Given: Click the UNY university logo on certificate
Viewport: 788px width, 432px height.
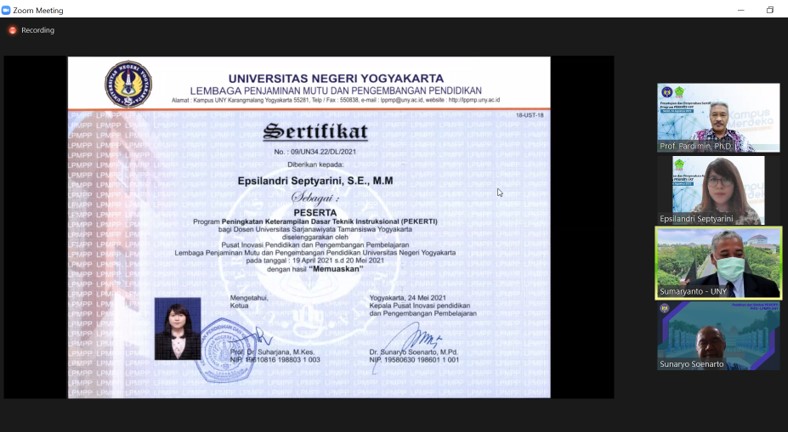Looking at the screenshot, I should point(128,84).
